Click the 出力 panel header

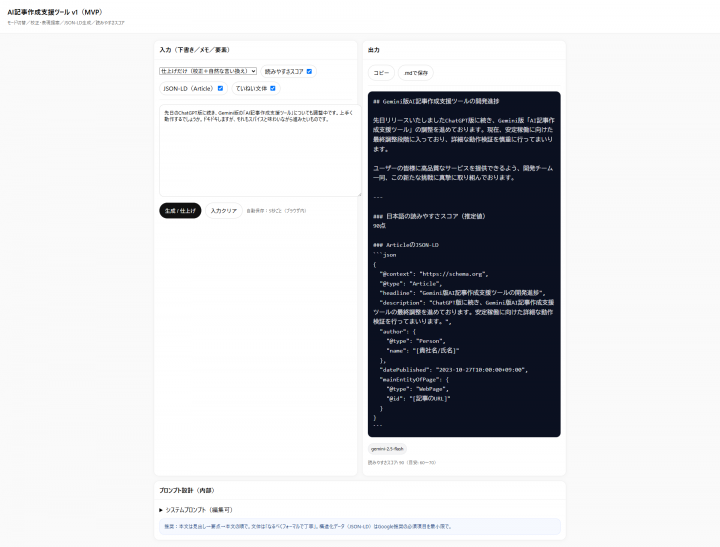point(374,49)
